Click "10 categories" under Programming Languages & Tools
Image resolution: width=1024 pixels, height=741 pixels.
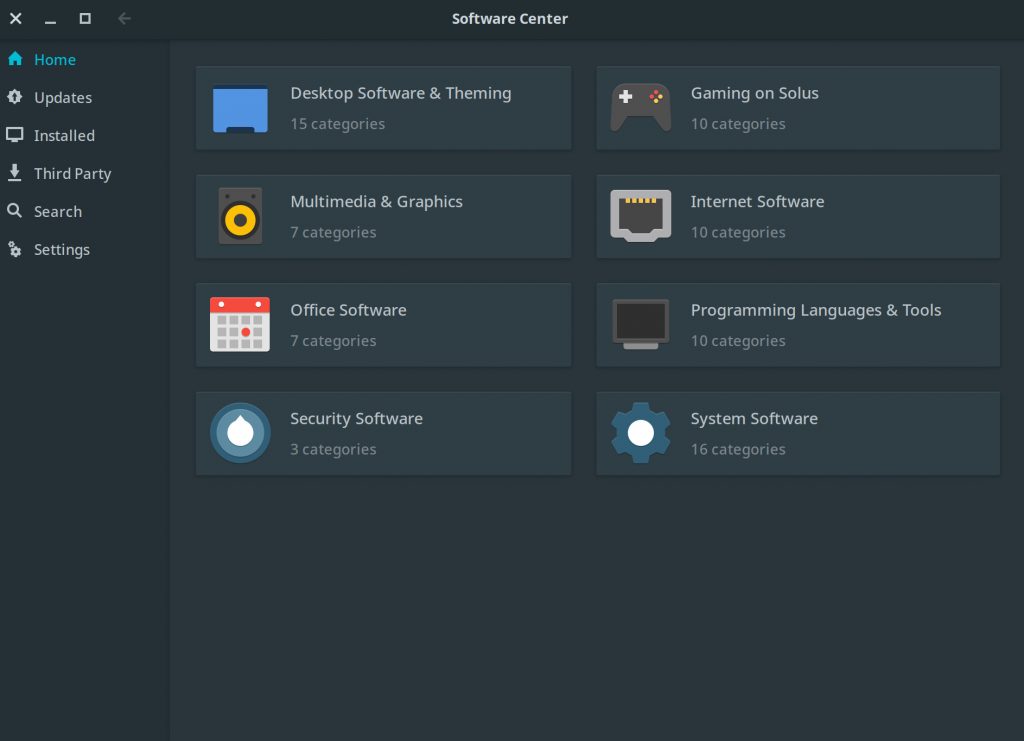pos(738,341)
